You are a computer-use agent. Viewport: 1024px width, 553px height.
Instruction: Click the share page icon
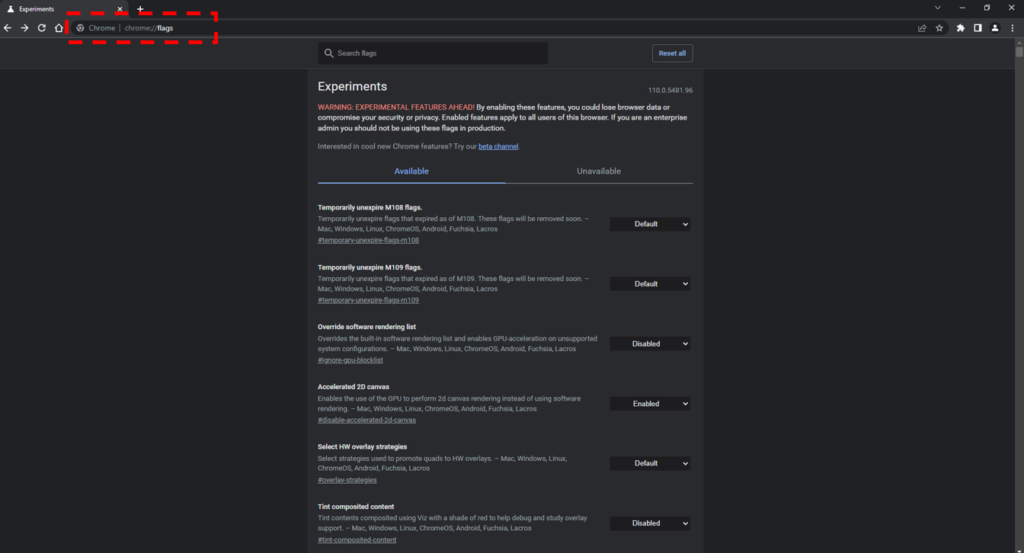921,28
